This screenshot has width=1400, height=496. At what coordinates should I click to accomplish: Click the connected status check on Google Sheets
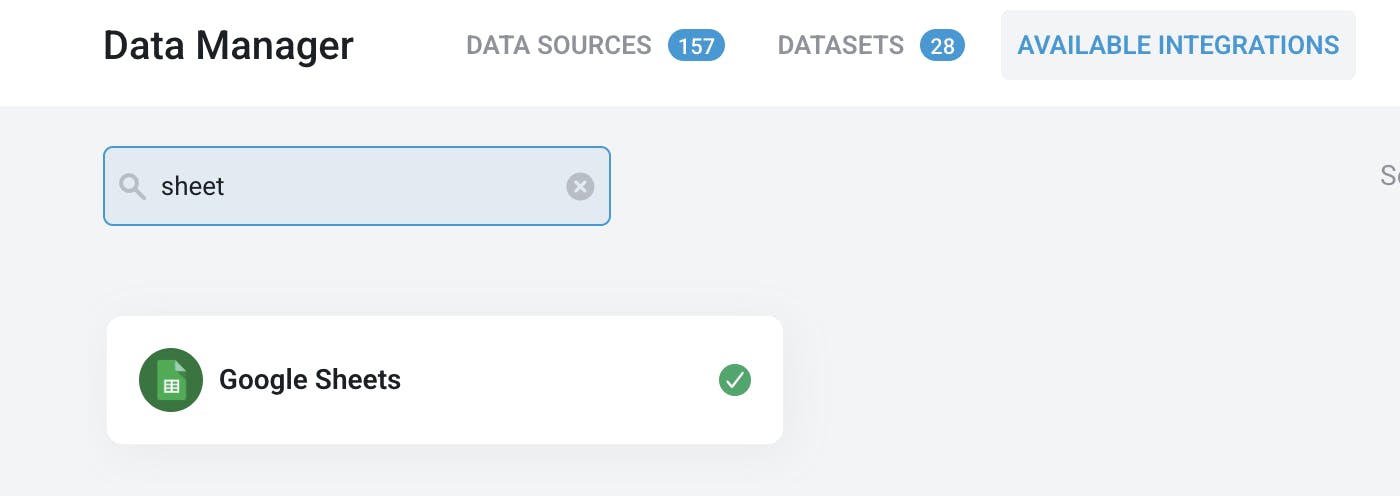click(x=735, y=380)
